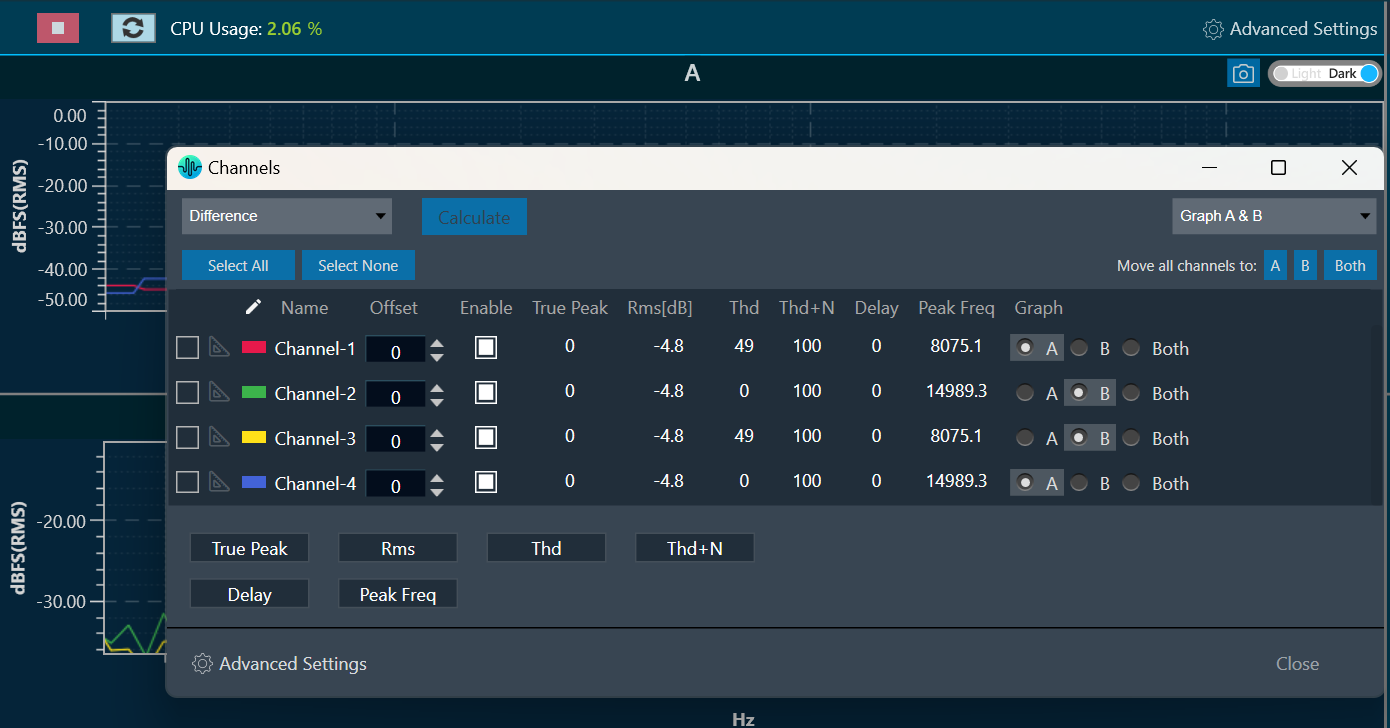Viewport: 1390px width, 728px height.
Task: Move all channels to graph B
Action: (x=1304, y=265)
